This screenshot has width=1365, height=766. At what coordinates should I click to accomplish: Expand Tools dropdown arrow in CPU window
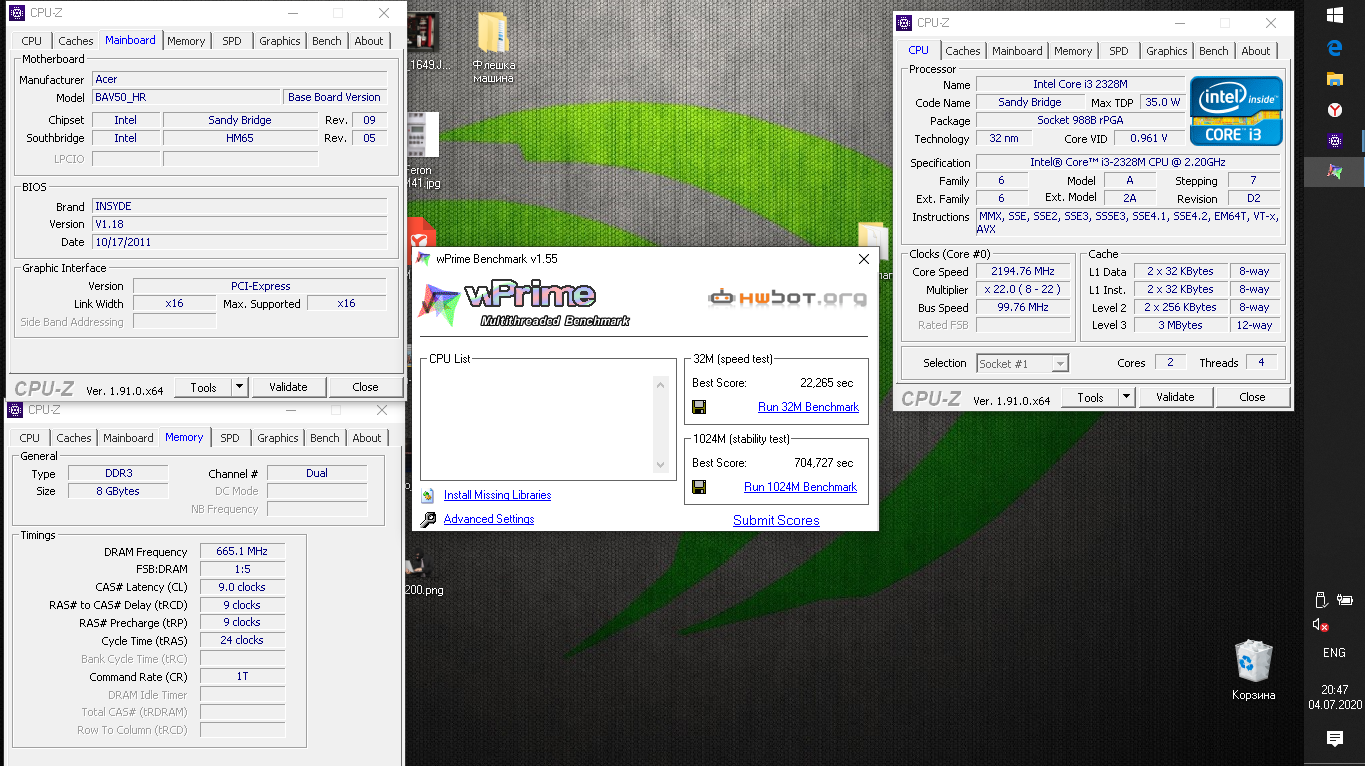(x=1127, y=397)
